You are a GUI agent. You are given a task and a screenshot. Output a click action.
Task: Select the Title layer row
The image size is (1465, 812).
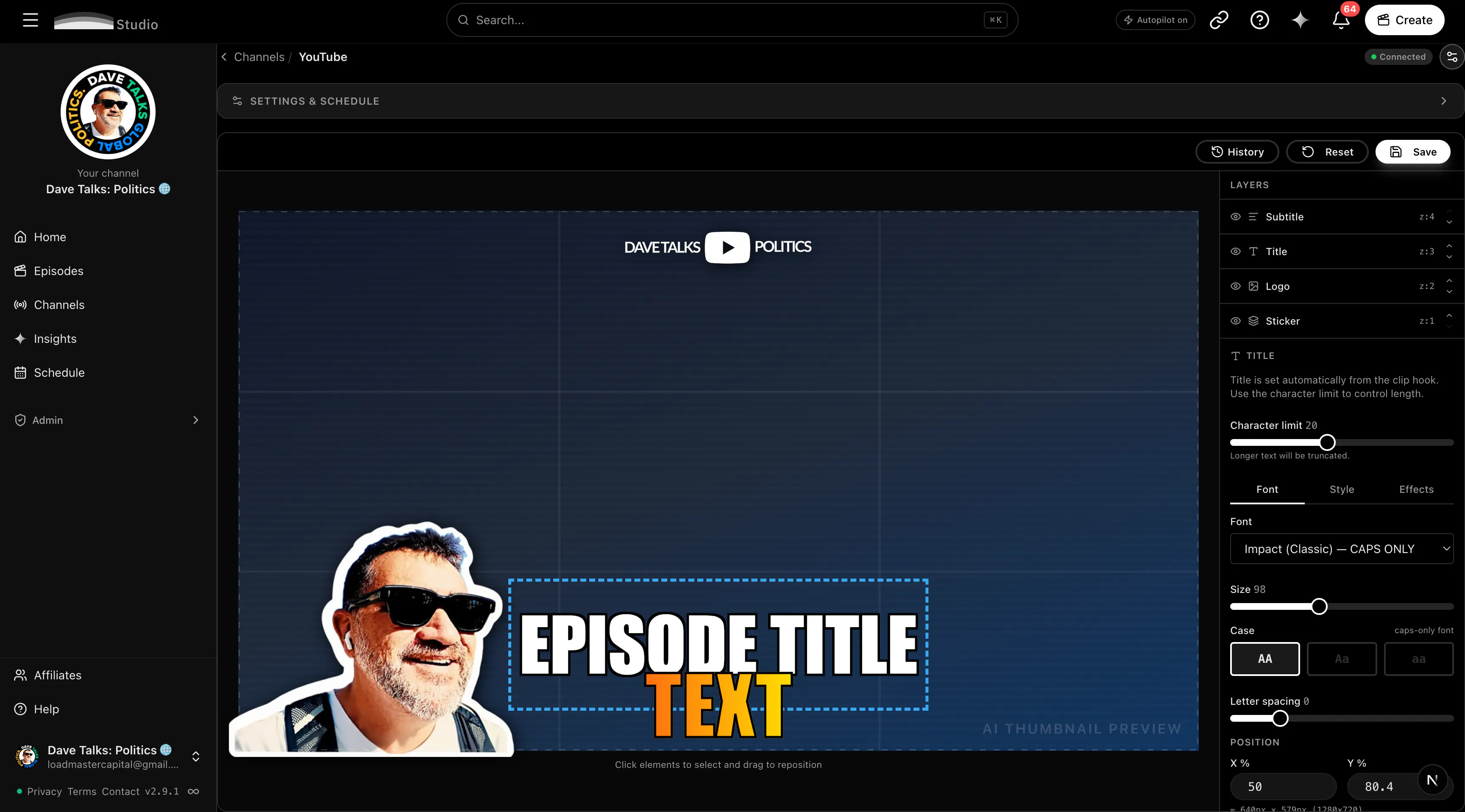[1341, 251]
